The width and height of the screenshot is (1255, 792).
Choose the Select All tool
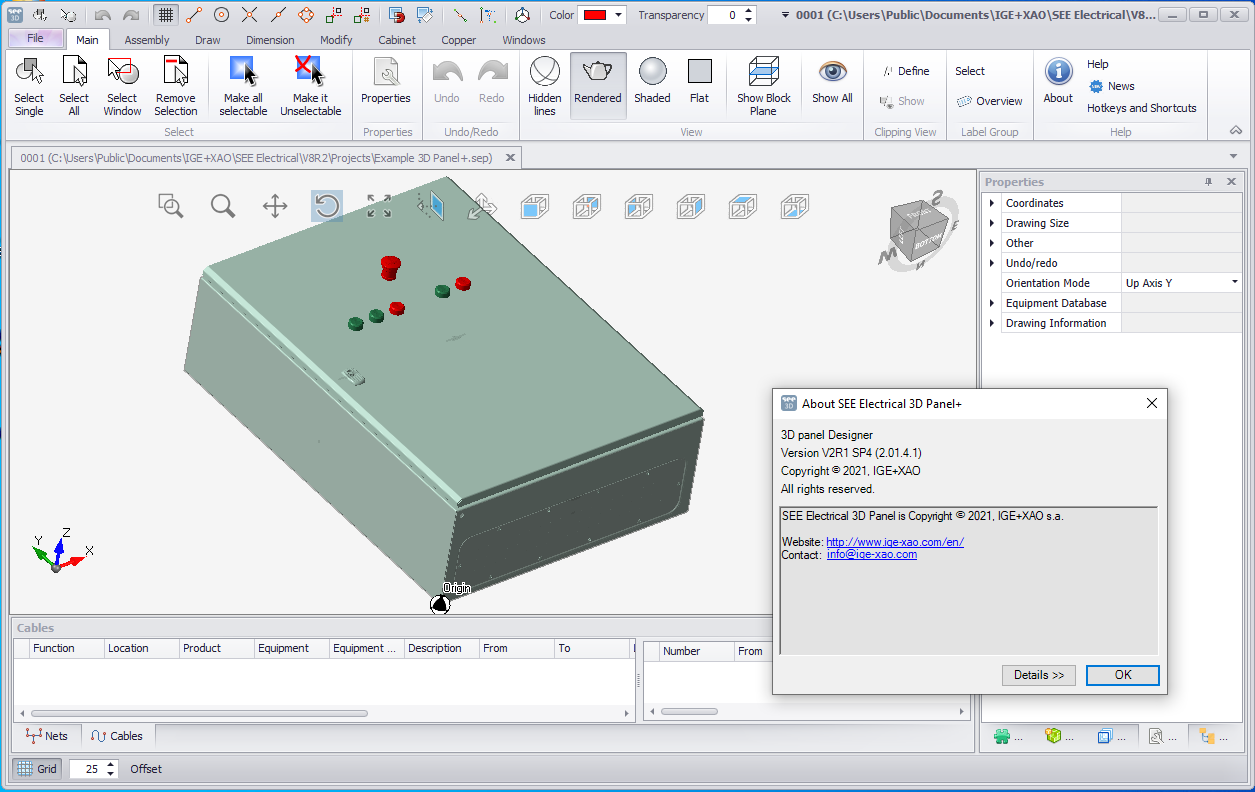click(74, 87)
